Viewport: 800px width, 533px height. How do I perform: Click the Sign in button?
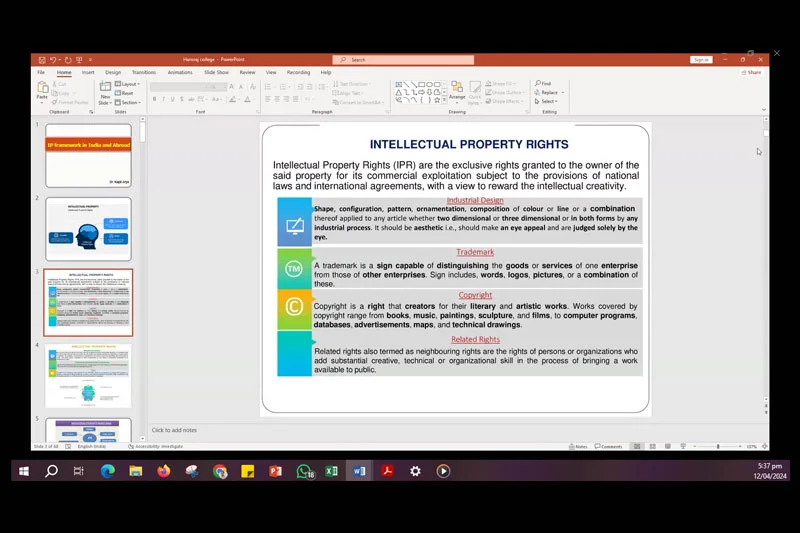(701, 60)
